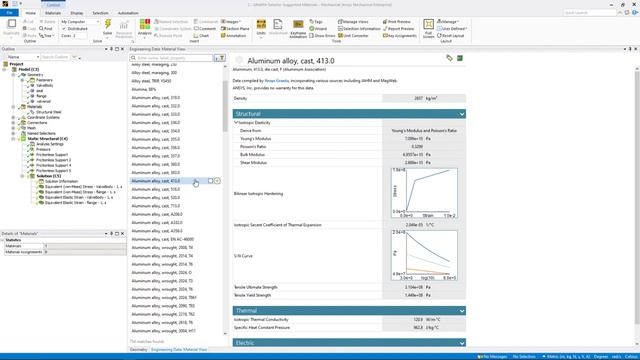Click the green spreadsheet icon above material details

(460, 58)
